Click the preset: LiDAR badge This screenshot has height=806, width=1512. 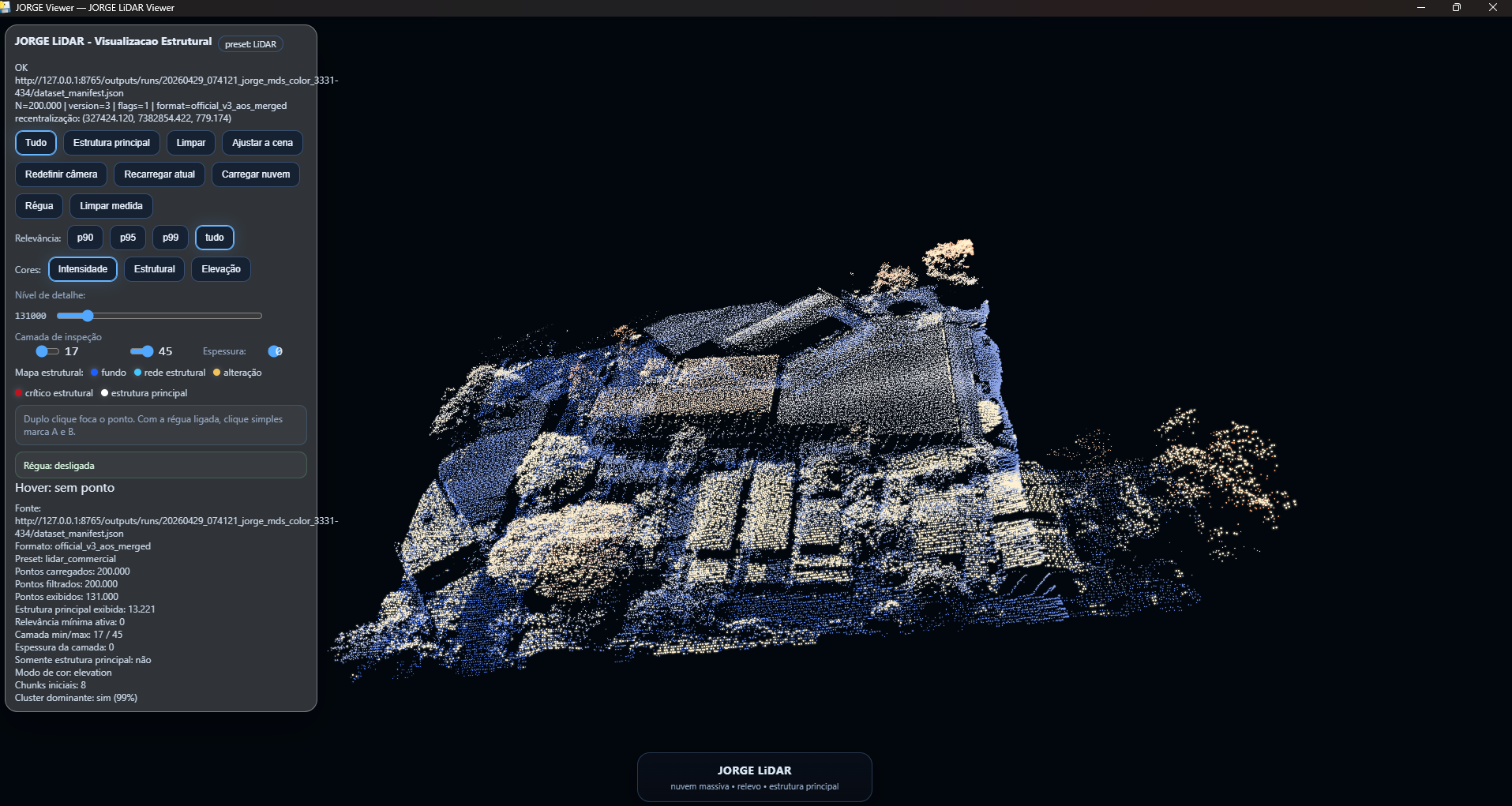(x=250, y=44)
